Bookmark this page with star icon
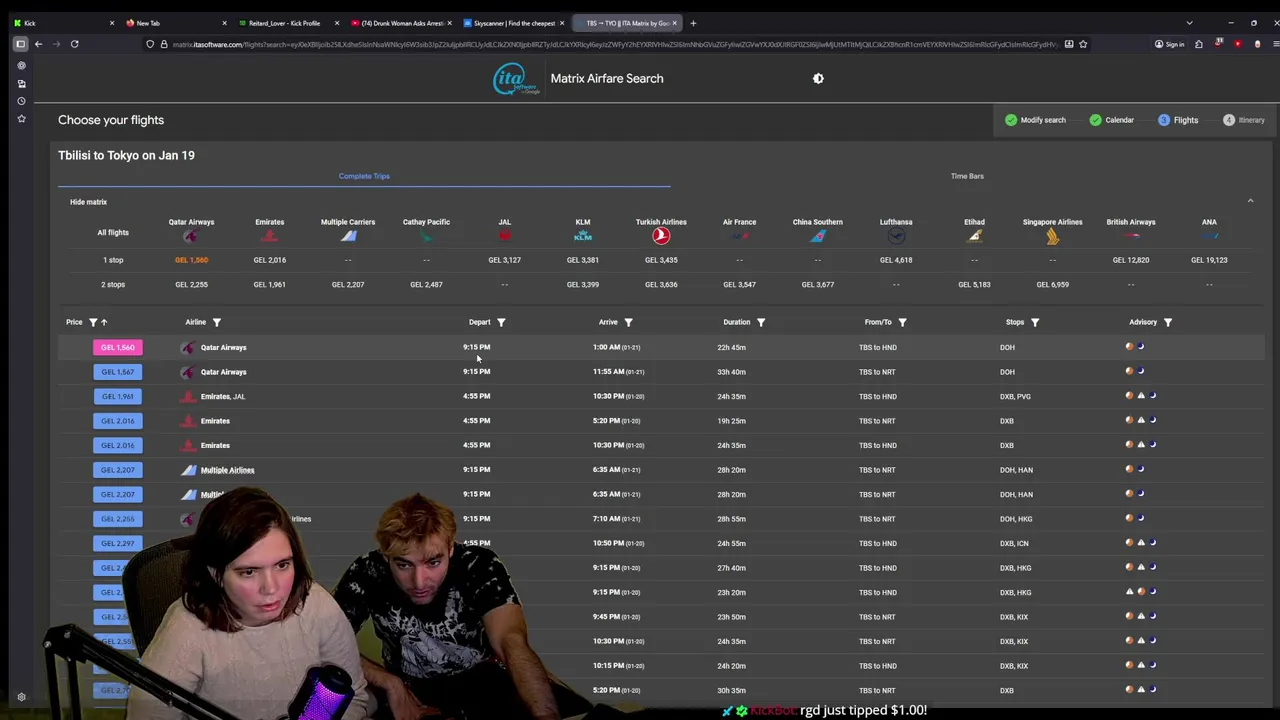Image resolution: width=1280 pixels, height=720 pixels. [x=1083, y=44]
